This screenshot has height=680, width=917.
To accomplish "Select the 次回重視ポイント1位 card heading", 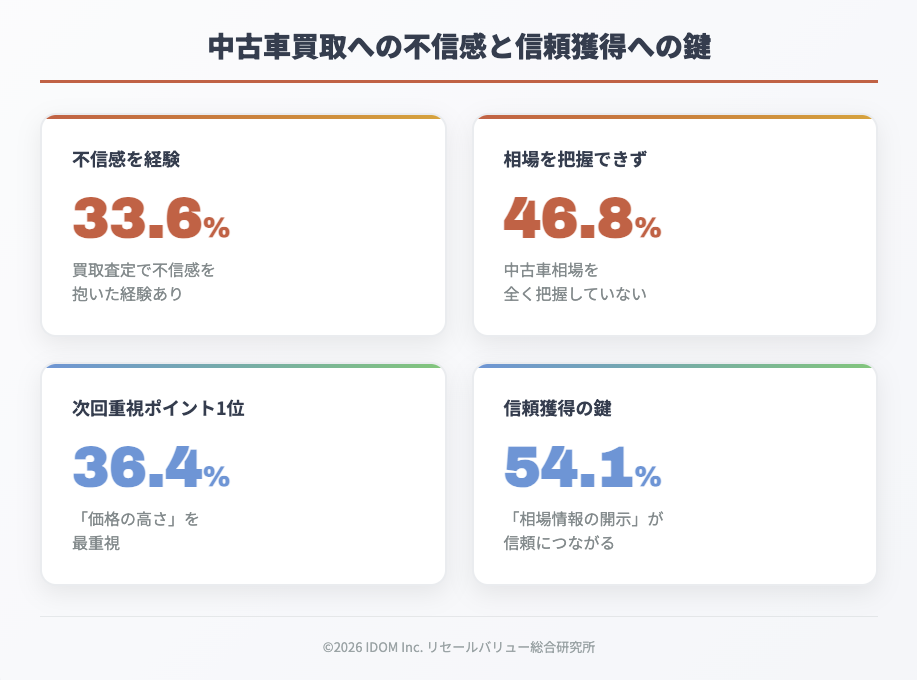I will tap(158, 408).
